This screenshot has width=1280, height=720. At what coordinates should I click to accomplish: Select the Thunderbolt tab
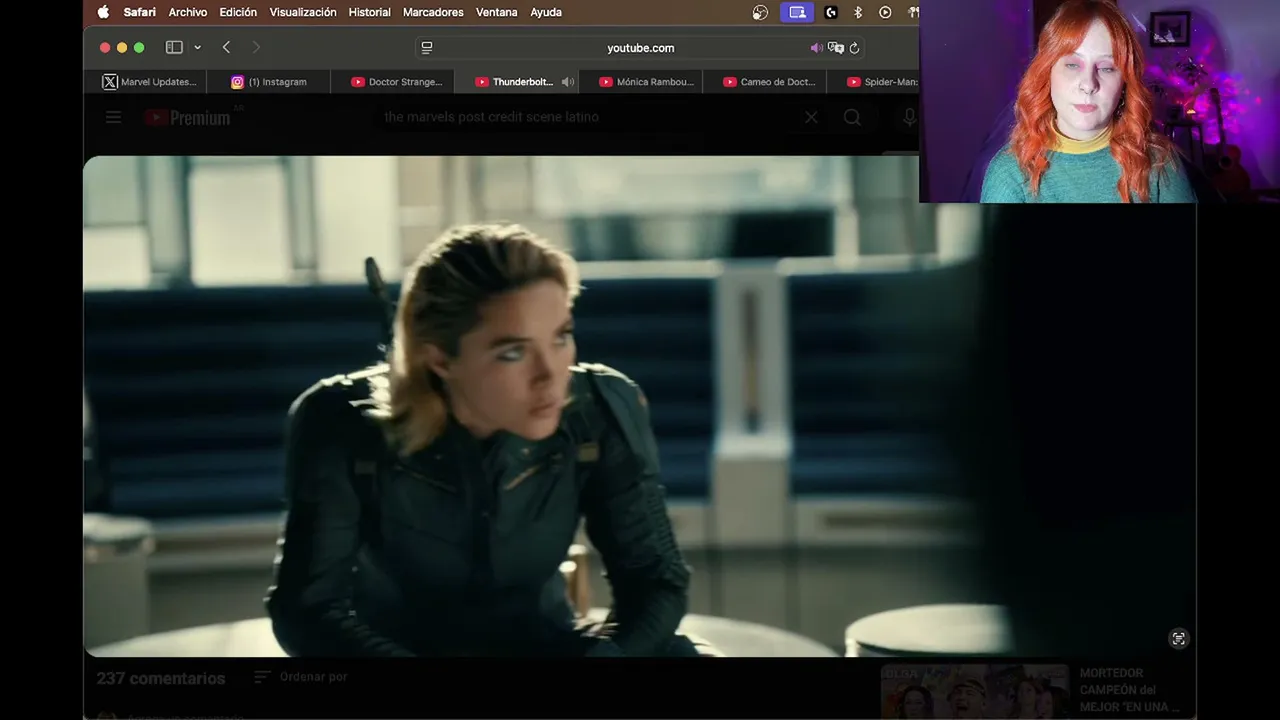coord(514,82)
